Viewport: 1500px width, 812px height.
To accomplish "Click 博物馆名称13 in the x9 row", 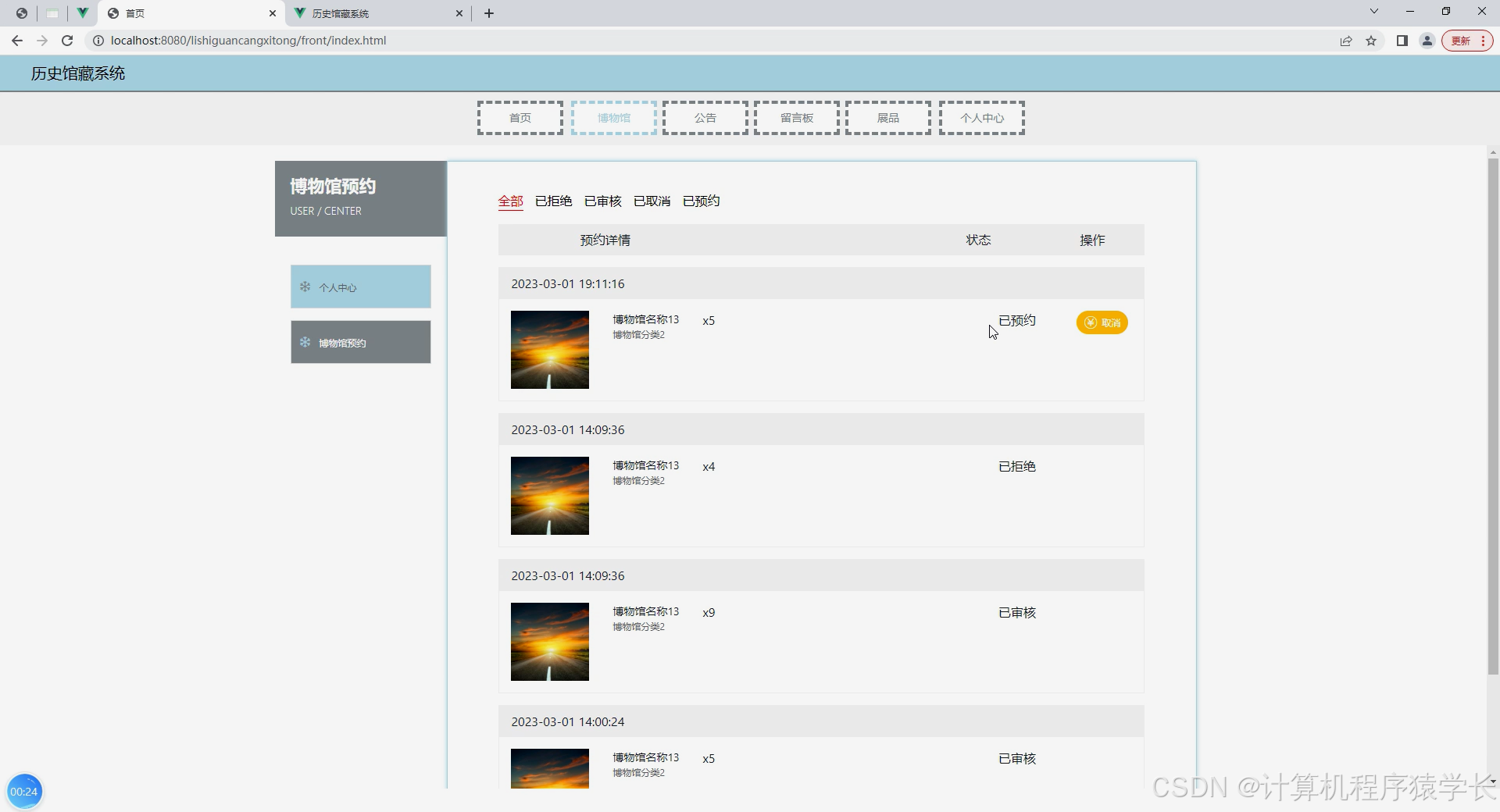I will 646,611.
